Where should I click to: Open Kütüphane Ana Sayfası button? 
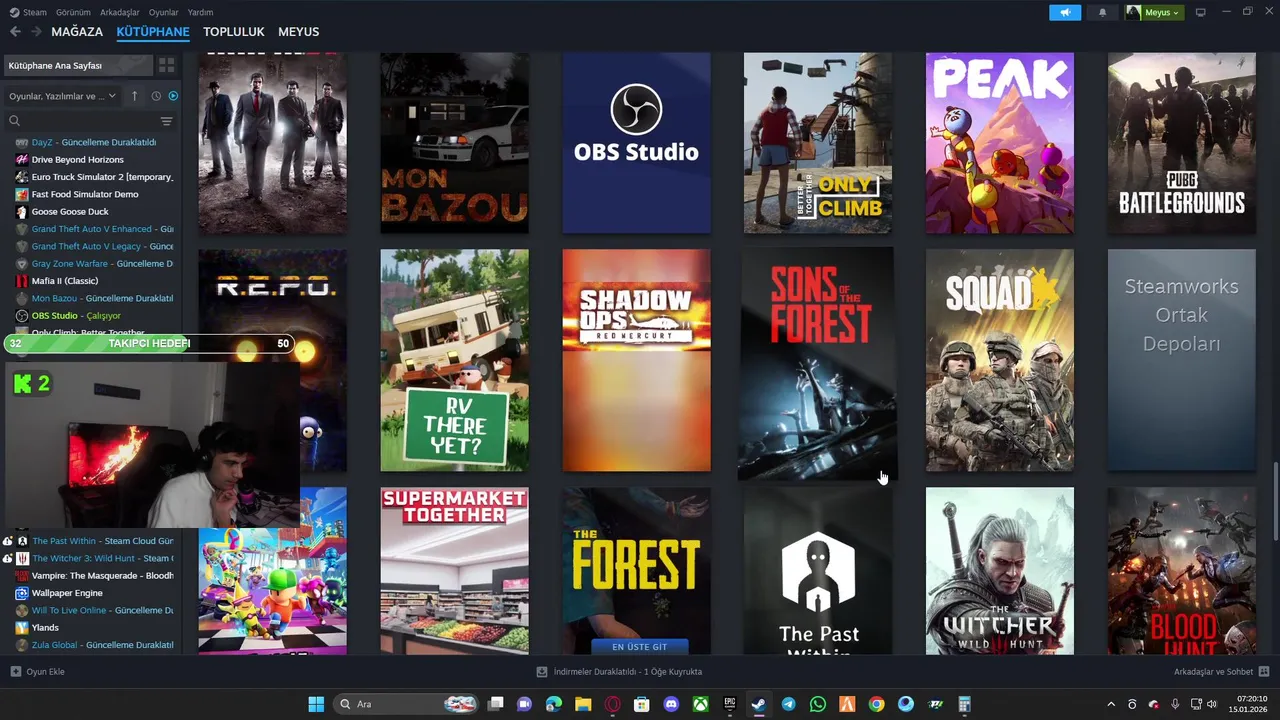[78, 65]
